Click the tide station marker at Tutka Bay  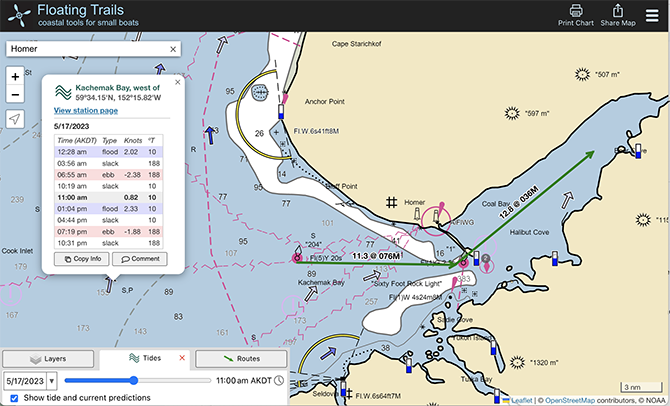click(497, 396)
